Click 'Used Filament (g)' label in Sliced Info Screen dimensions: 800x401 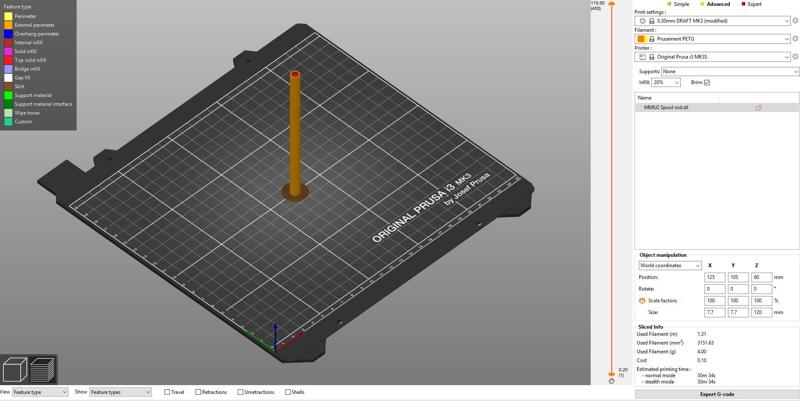pyautogui.click(x=655, y=352)
